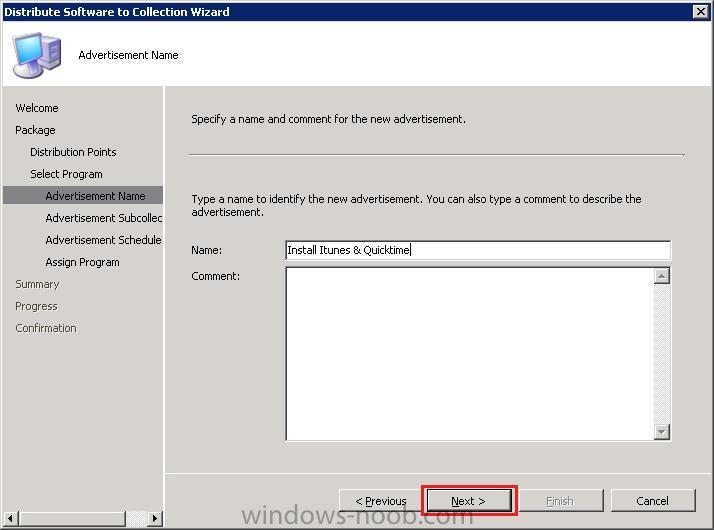Go to the Advertisement Schedule step
The width and height of the screenshot is (714, 530).
pyautogui.click(x=103, y=240)
